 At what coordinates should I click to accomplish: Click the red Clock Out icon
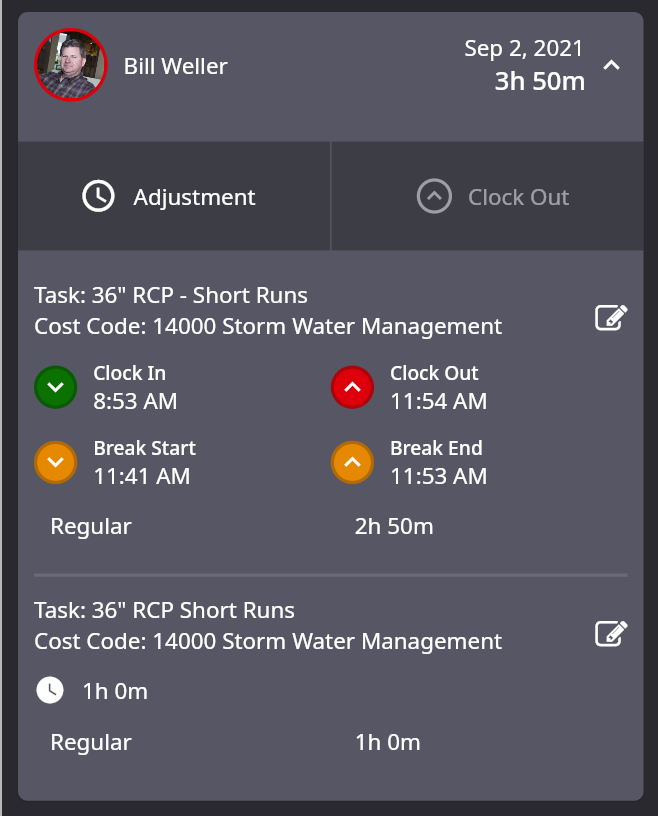click(352, 387)
